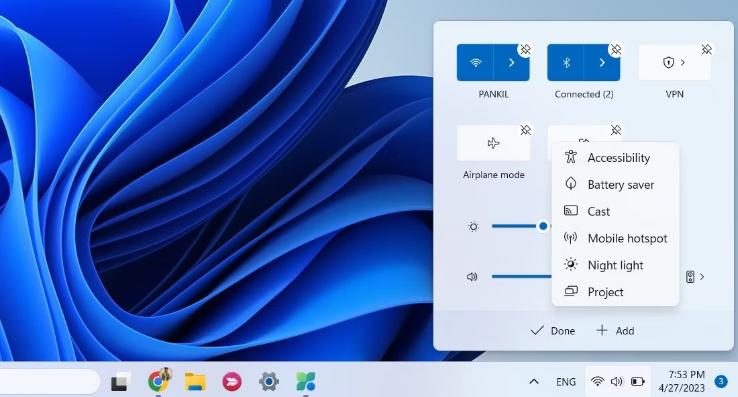Click the Add button

tap(615, 331)
